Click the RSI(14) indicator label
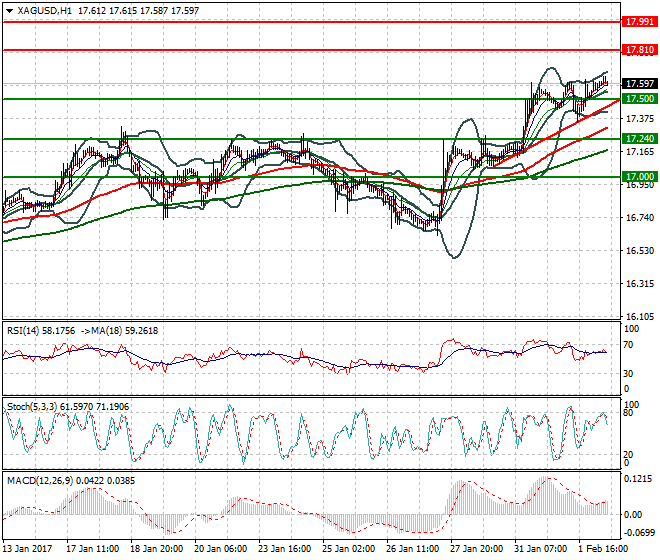The width and height of the screenshot is (660, 560). tap(23, 331)
